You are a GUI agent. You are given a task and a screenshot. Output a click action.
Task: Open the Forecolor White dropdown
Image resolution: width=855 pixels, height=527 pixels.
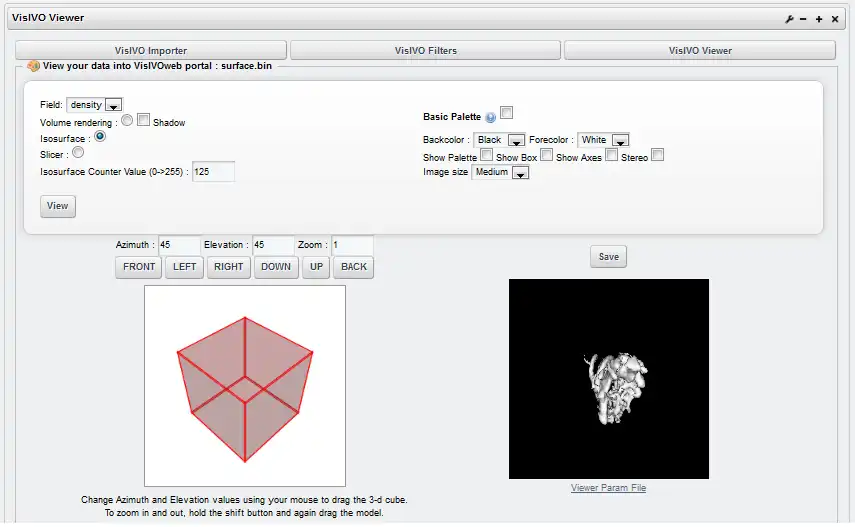603,140
